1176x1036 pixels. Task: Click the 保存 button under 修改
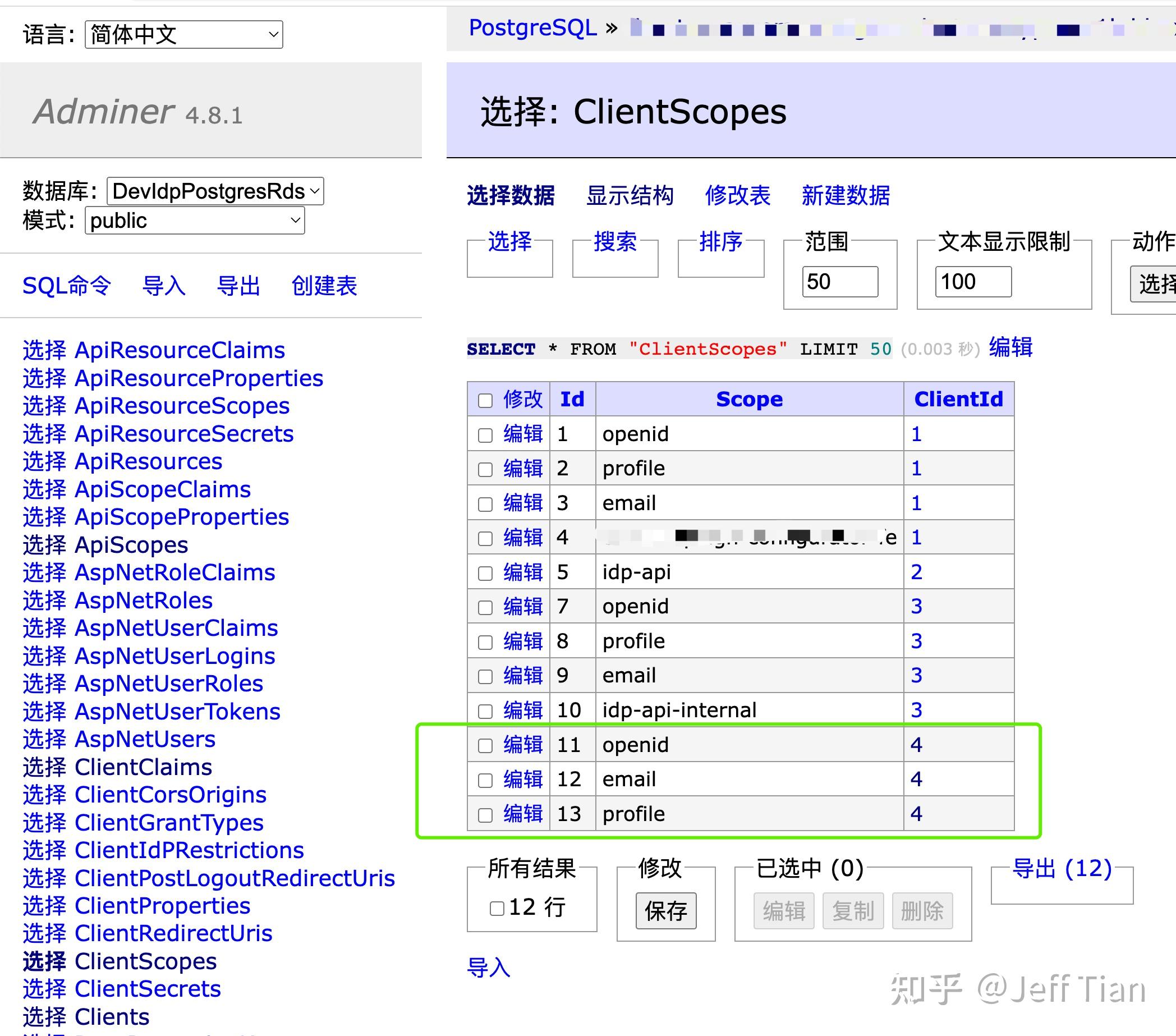pyautogui.click(x=665, y=911)
